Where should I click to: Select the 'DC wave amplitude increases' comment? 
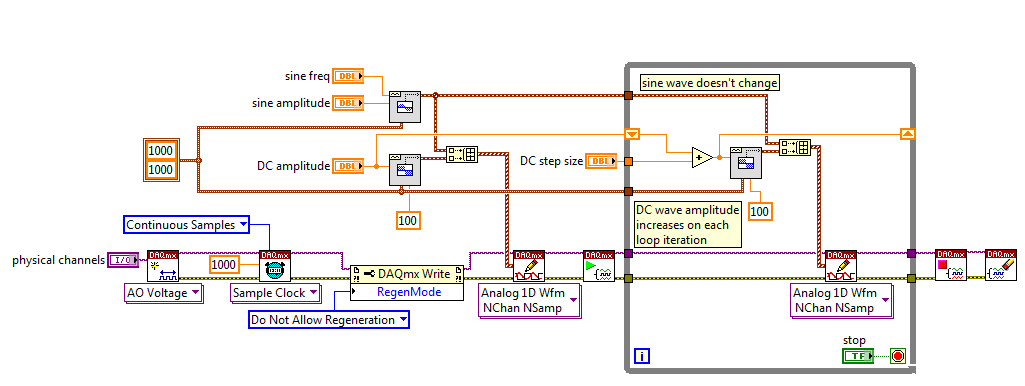tap(688, 225)
